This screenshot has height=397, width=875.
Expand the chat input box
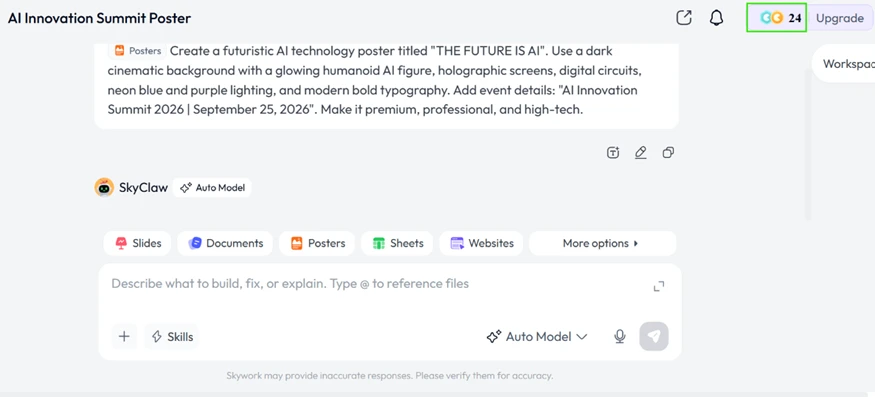pos(659,286)
